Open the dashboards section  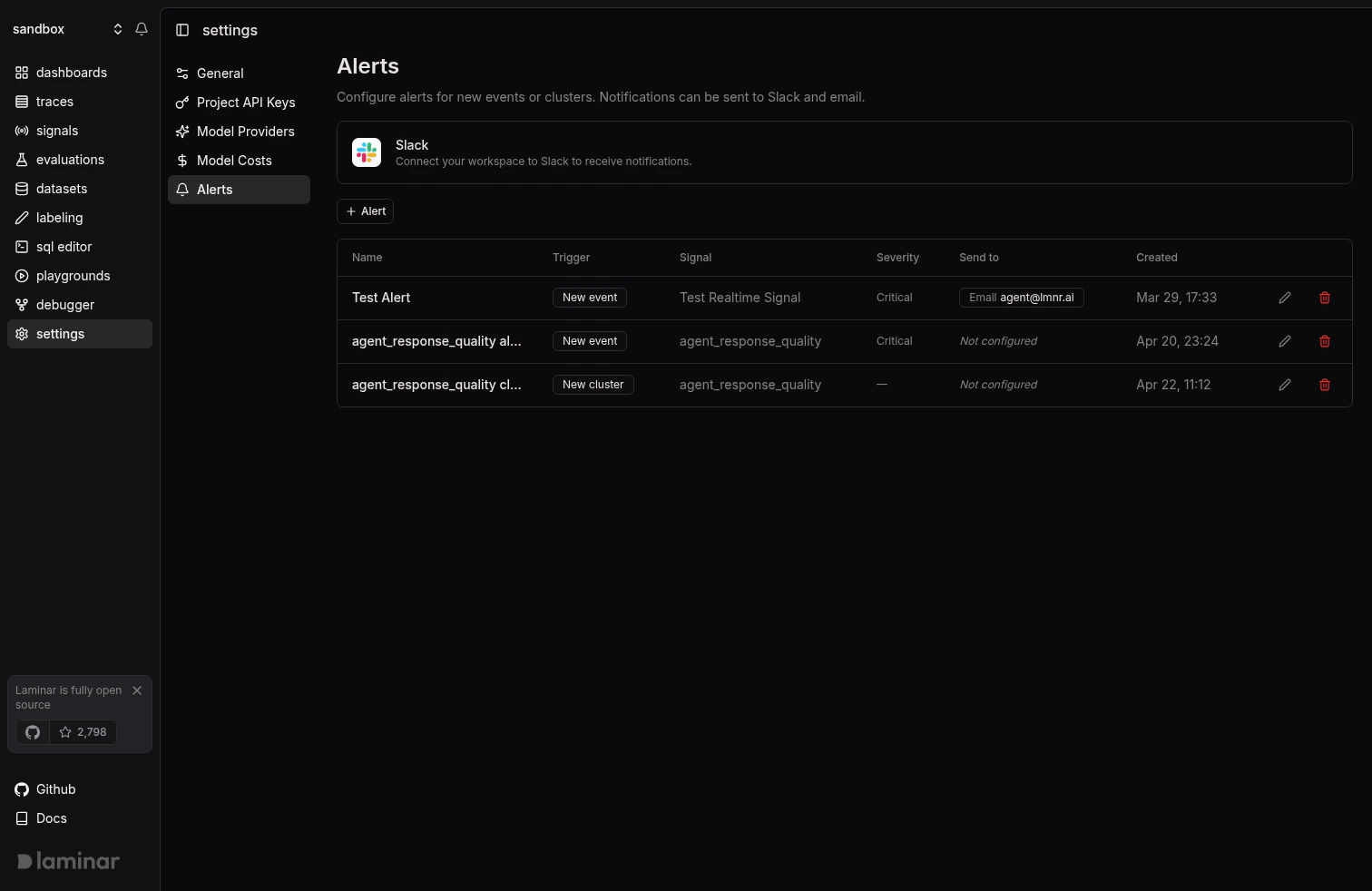click(x=72, y=72)
